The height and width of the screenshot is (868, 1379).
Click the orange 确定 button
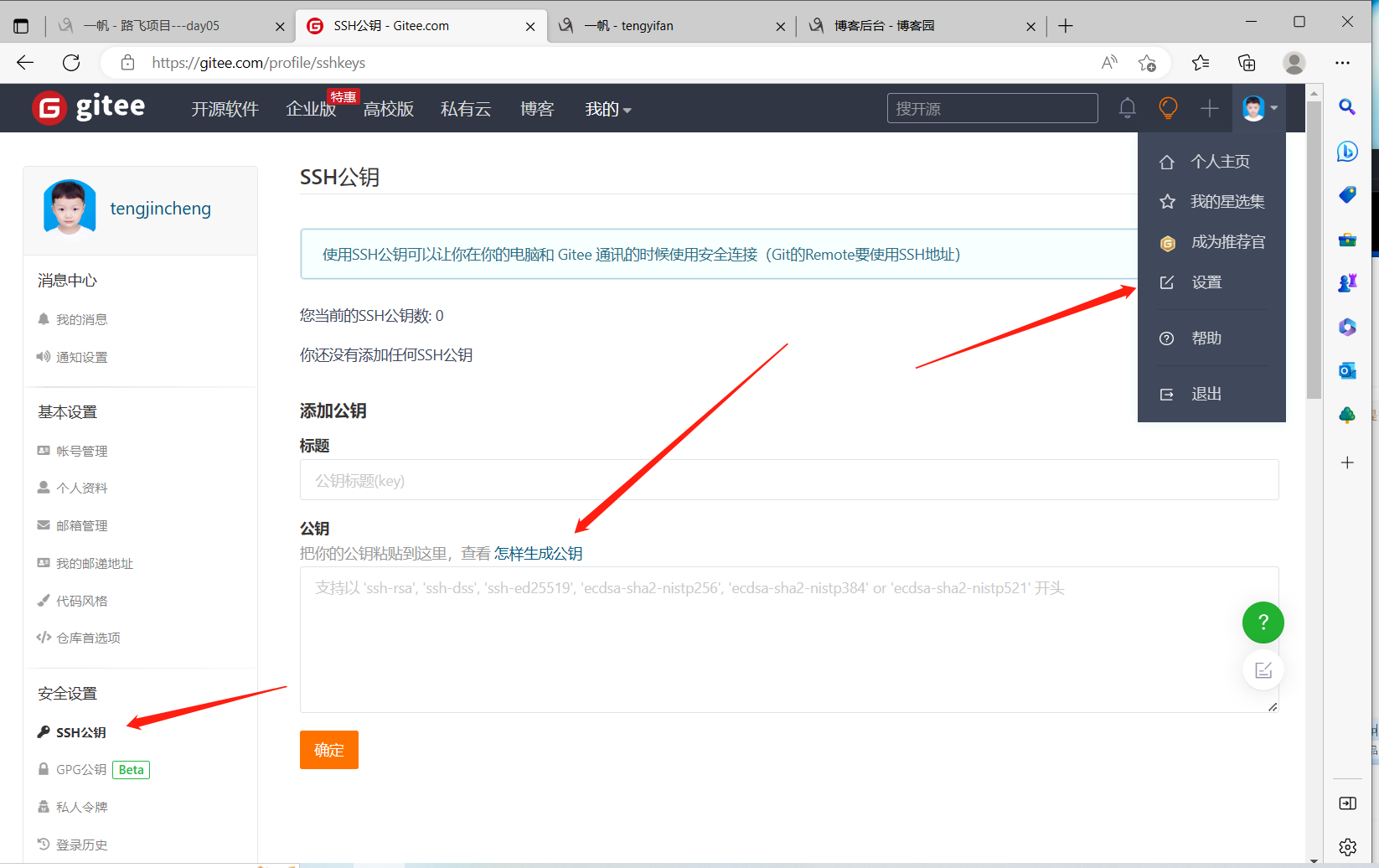[329, 750]
